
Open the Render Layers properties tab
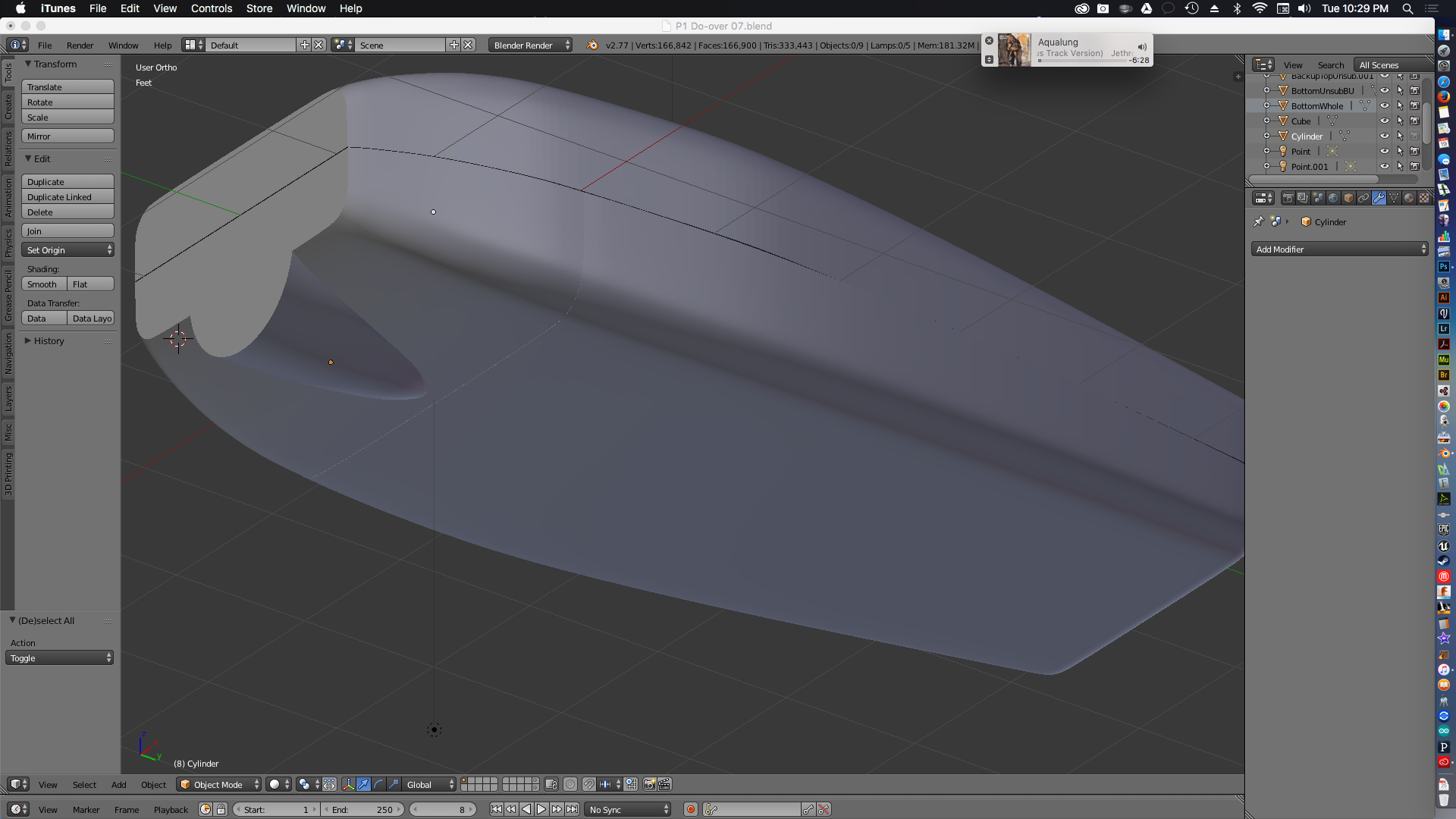[1303, 198]
